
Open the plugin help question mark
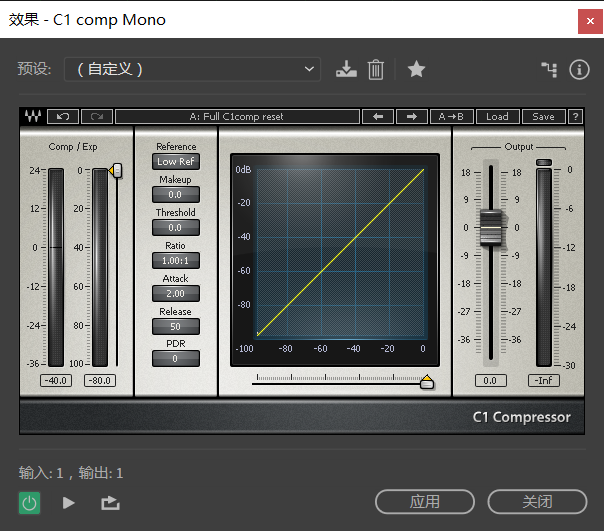(575, 116)
